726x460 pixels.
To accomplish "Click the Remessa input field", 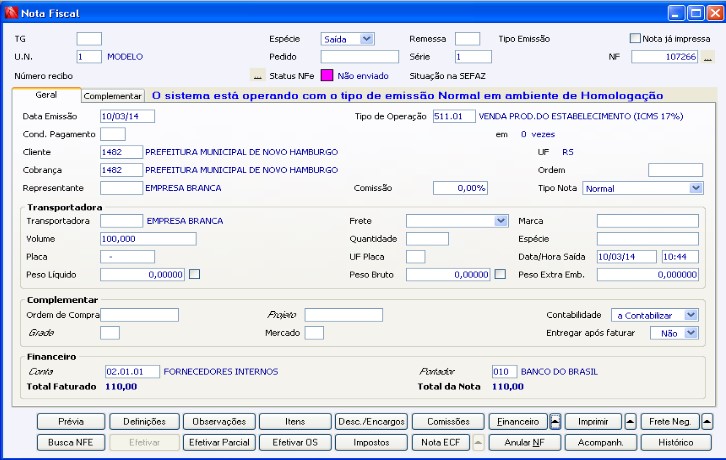I will tap(467, 39).
